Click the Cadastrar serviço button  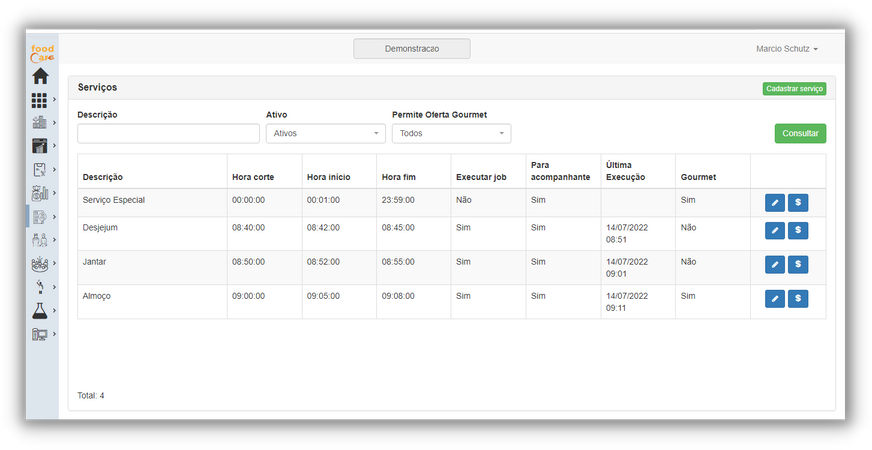tap(794, 89)
